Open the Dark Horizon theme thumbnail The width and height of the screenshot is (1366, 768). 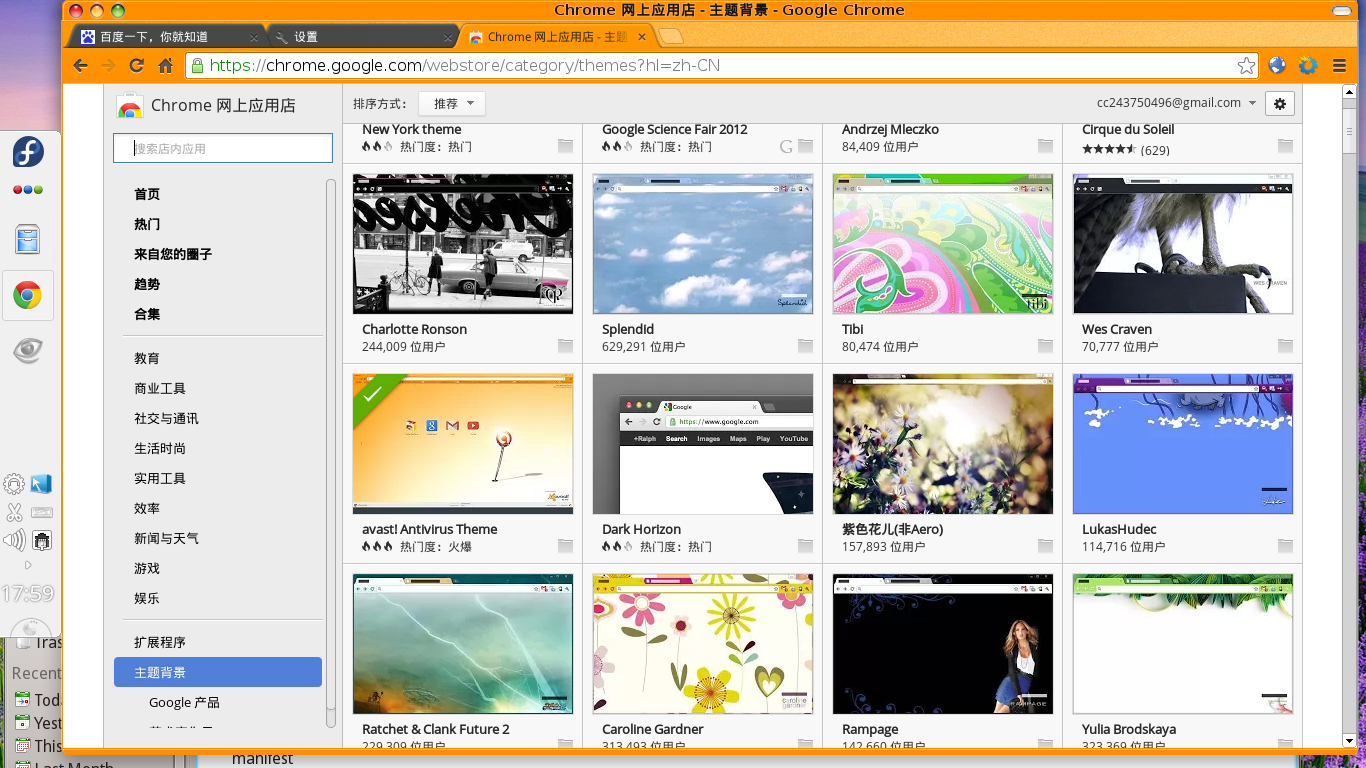703,444
